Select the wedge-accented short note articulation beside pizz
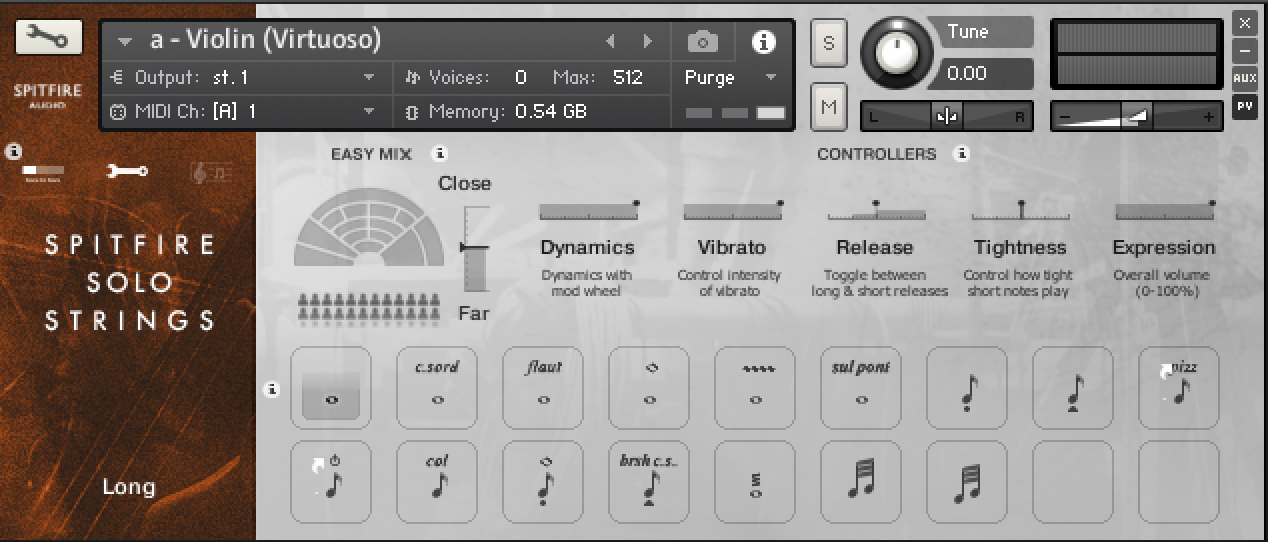This screenshot has width=1268, height=542. click(x=1073, y=388)
